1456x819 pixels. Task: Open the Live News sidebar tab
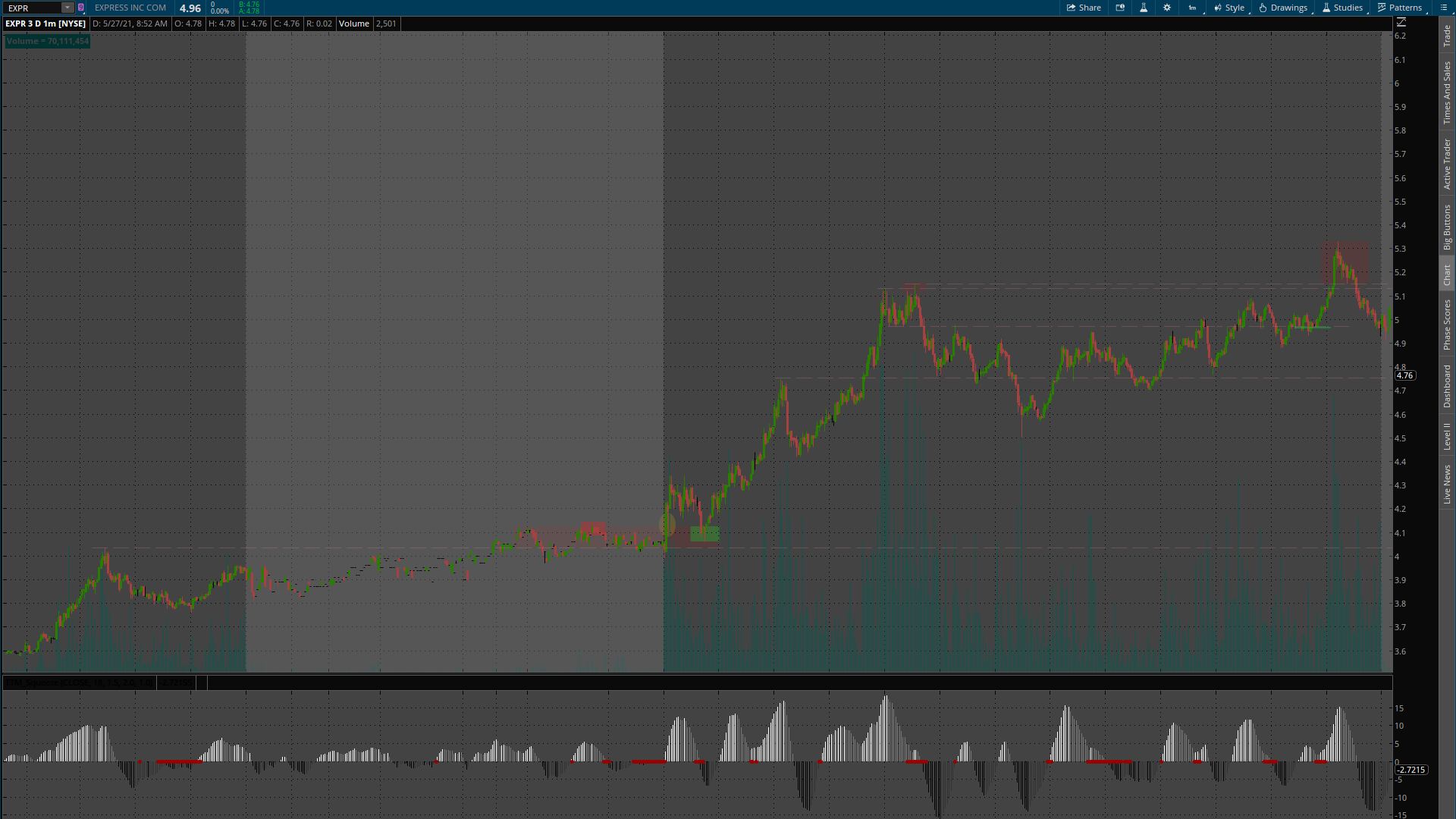(1447, 485)
